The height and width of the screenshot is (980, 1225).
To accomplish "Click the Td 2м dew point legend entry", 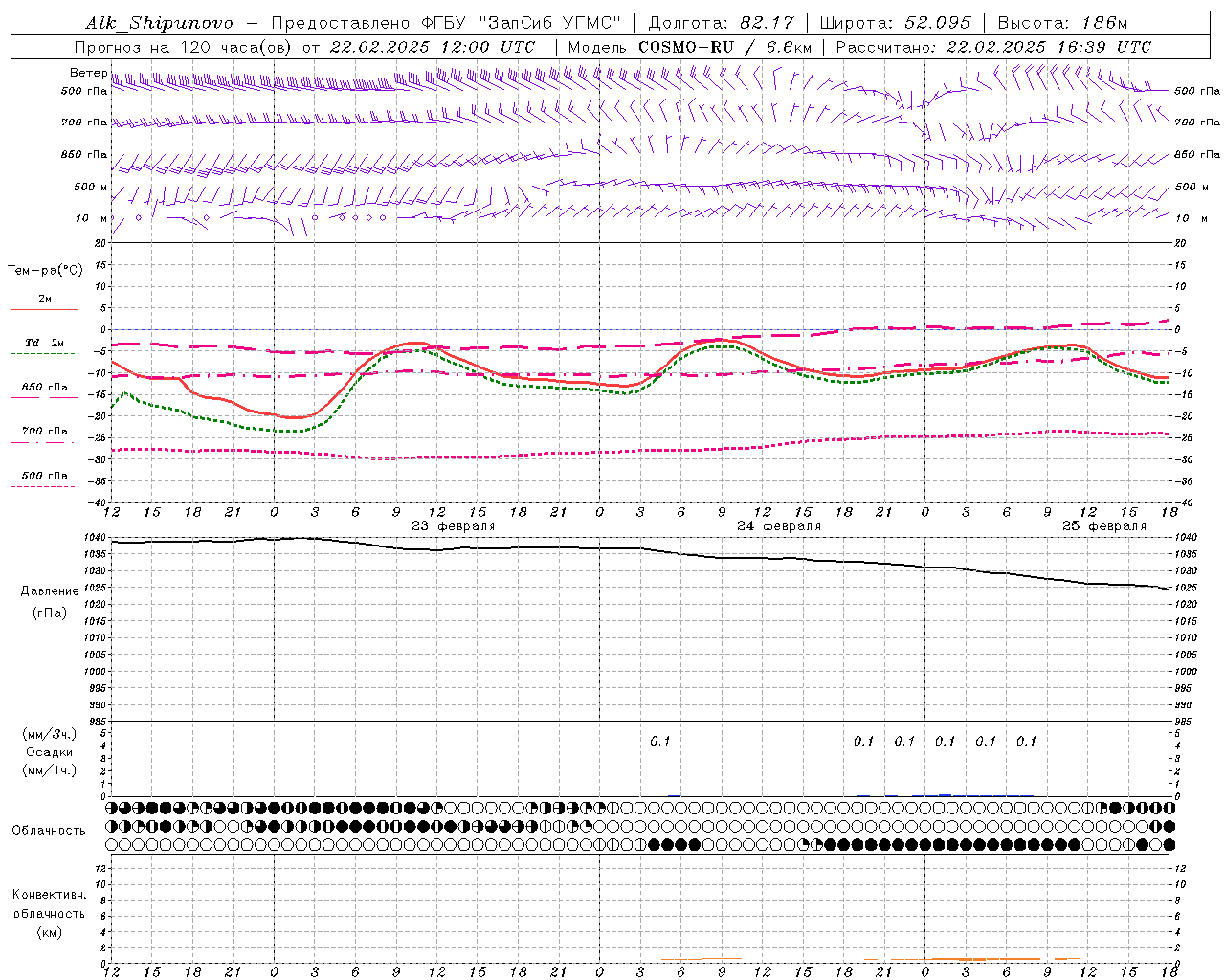I will pyautogui.click(x=45, y=344).
